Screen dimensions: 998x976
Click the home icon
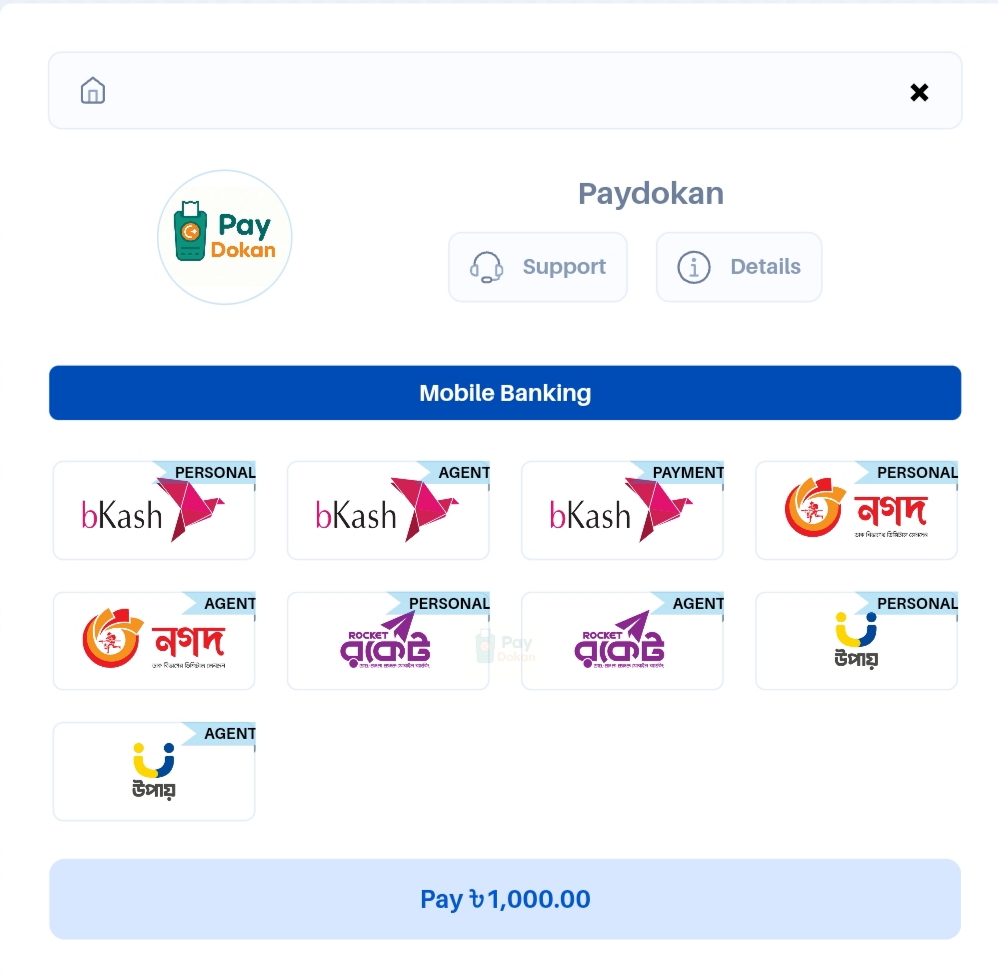93,91
